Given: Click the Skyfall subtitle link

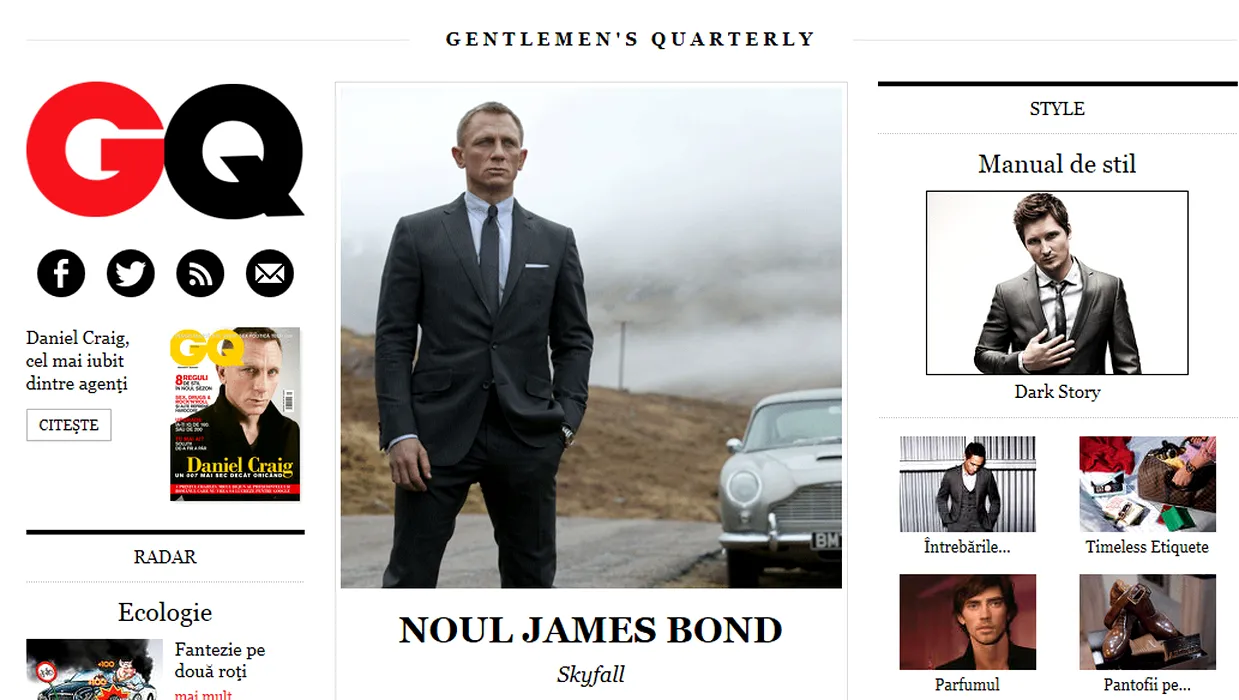Looking at the screenshot, I should (591, 675).
